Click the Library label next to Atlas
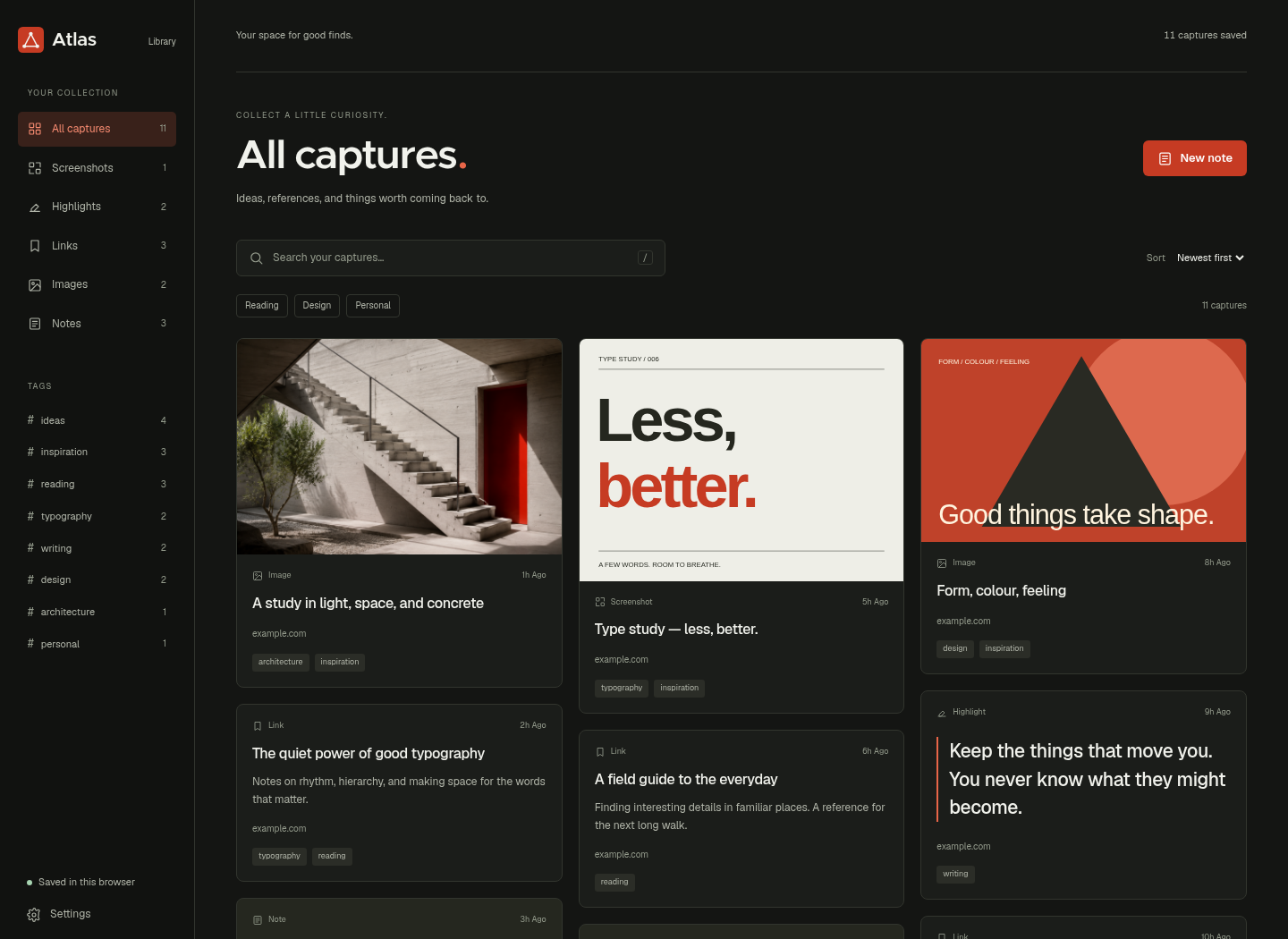This screenshot has width=1288, height=939. point(162,42)
